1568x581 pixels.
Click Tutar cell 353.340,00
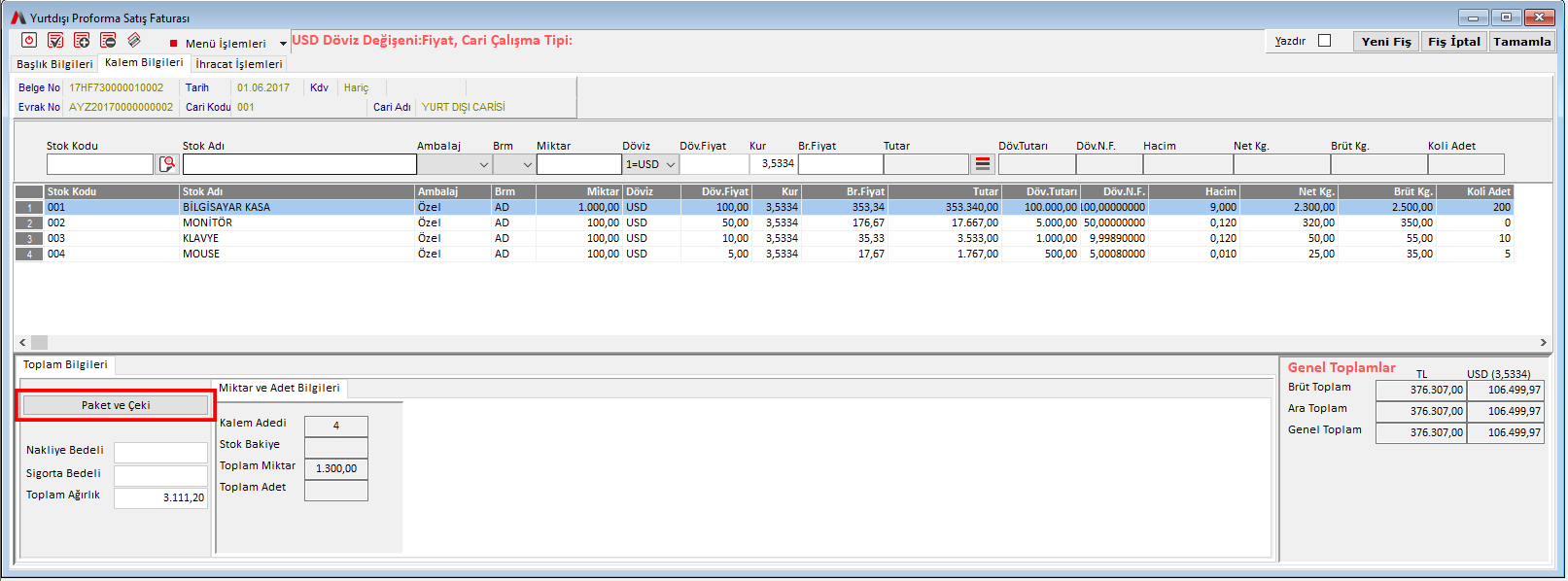point(944,207)
